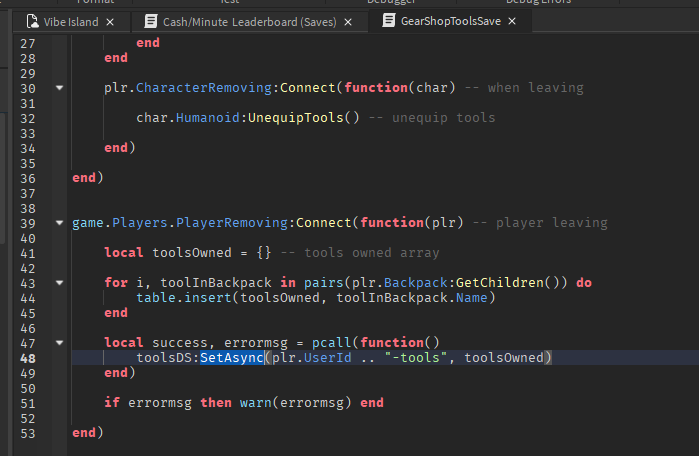Screen dimensions: 699x456
Task: Click the final 'end)' on line 53
Action: [88, 433]
